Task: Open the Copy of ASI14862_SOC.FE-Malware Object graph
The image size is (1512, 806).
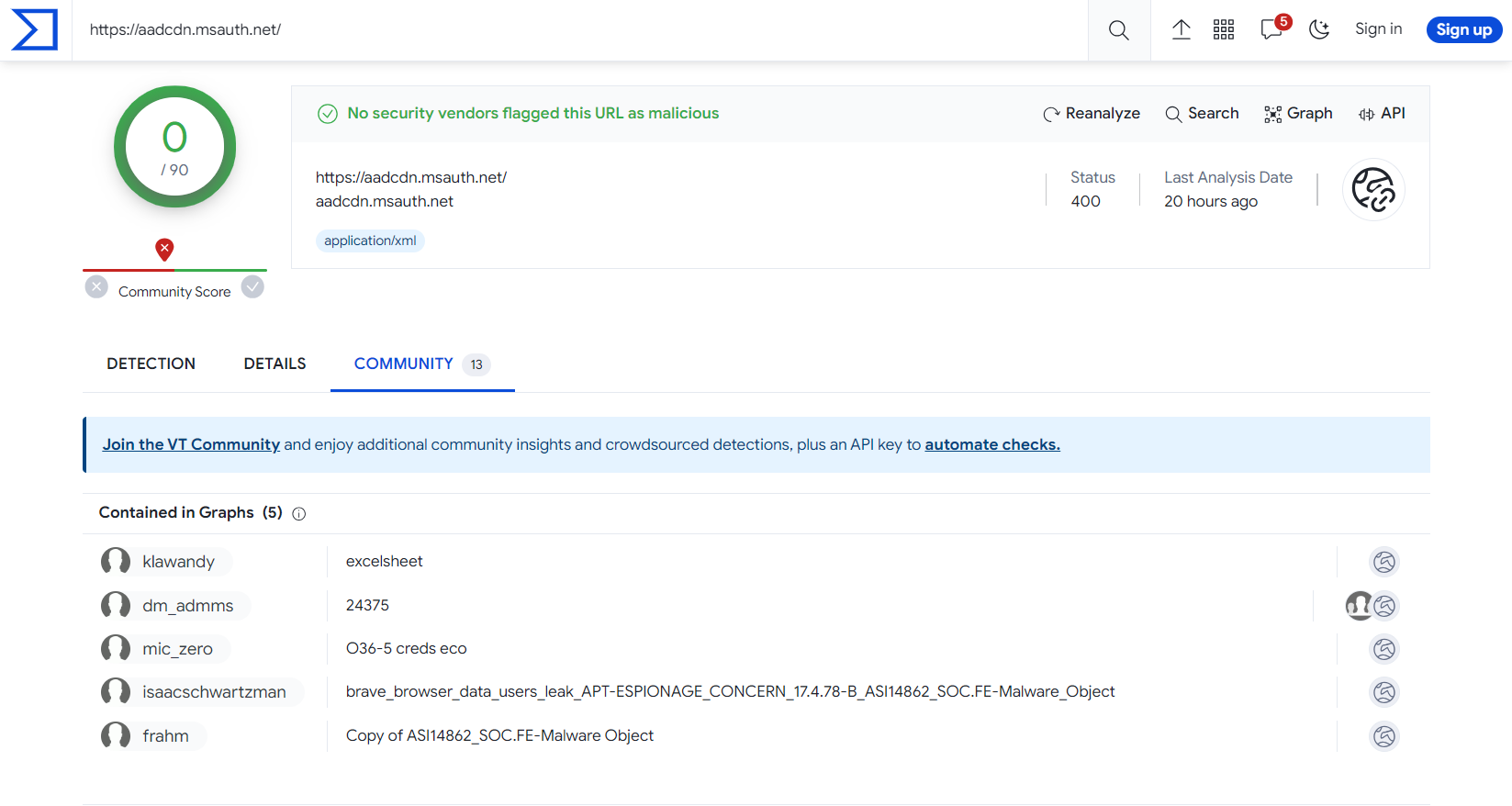Action: point(499,735)
